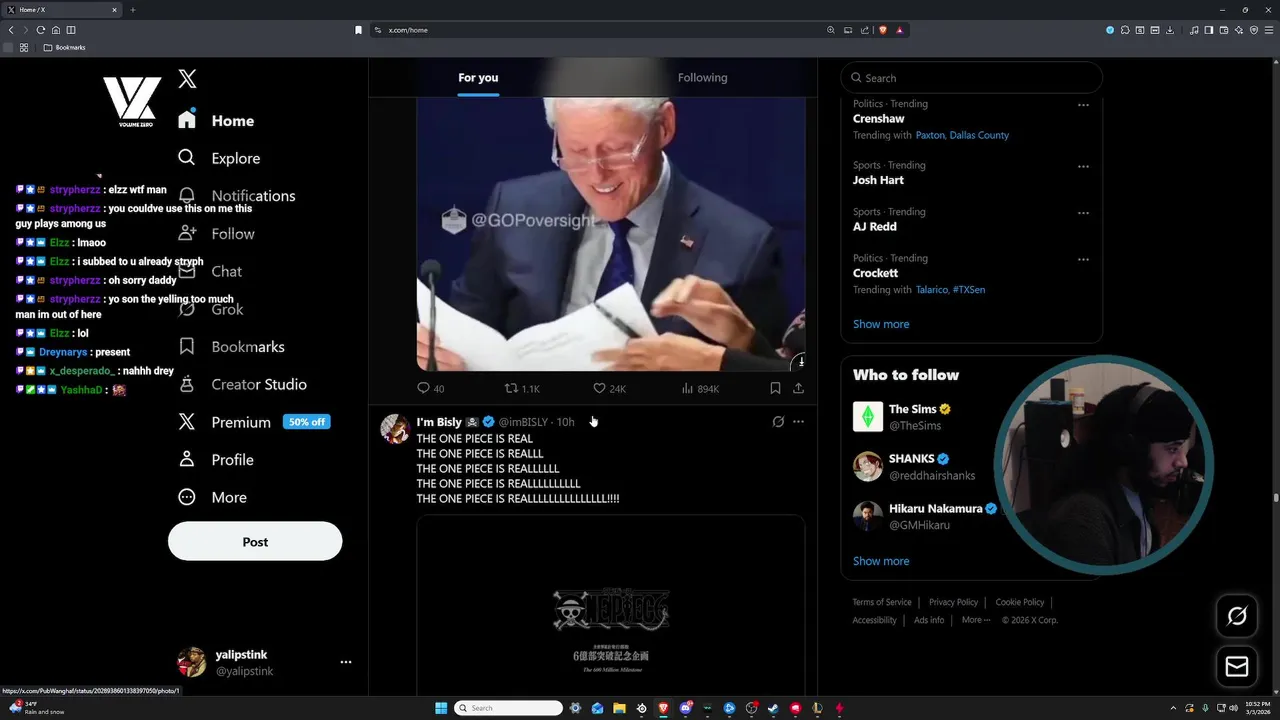This screenshot has height=720, width=1280.
Task: Open Profile in the sidebar
Action: (x=215, y=460)
